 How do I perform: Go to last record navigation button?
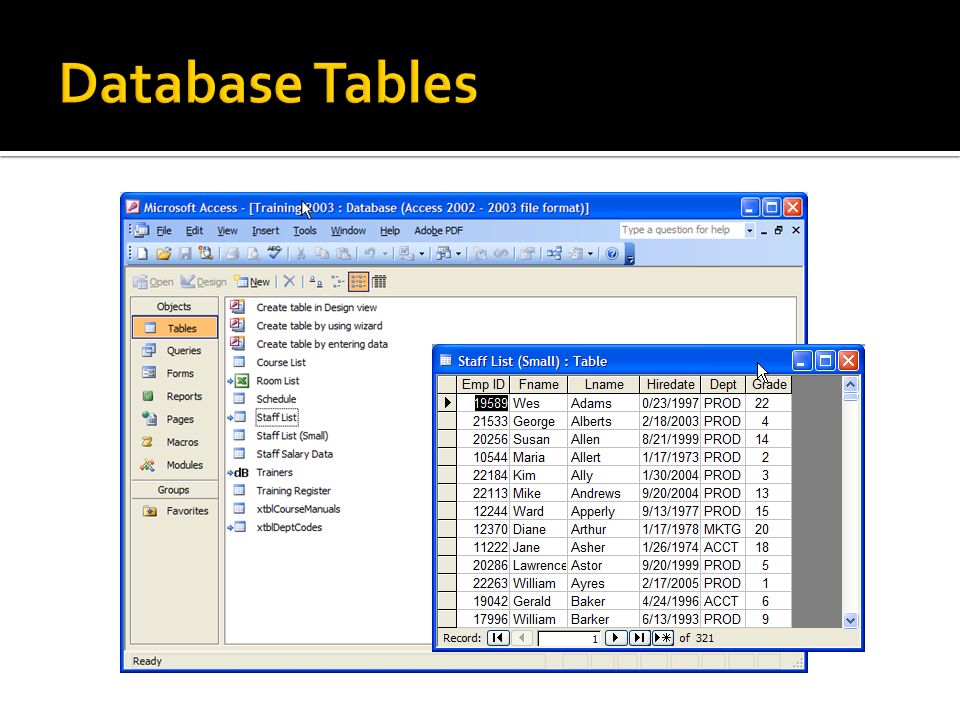tap(639, 638)
